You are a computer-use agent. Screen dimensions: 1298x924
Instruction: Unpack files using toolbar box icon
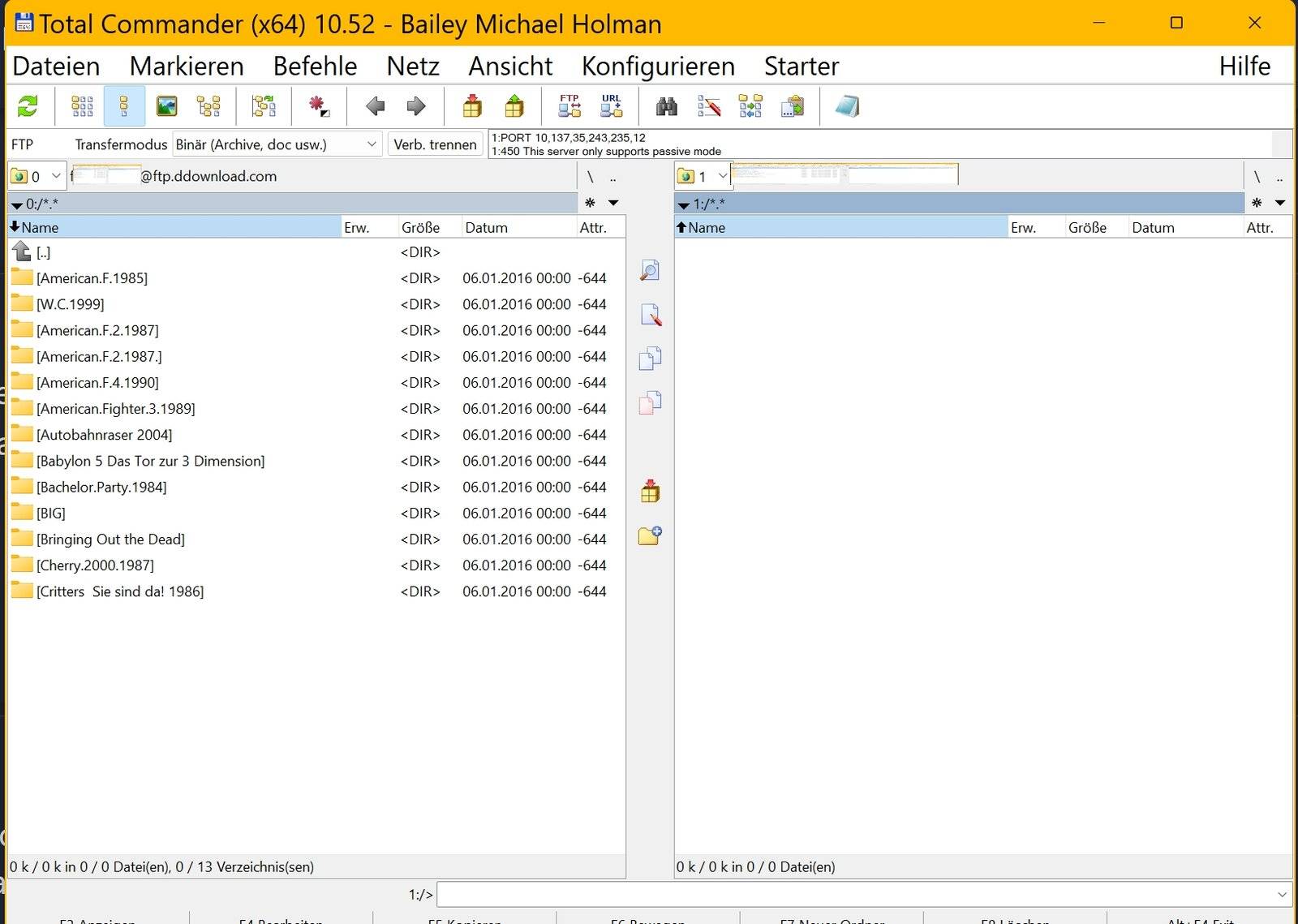tap(514, 106)
